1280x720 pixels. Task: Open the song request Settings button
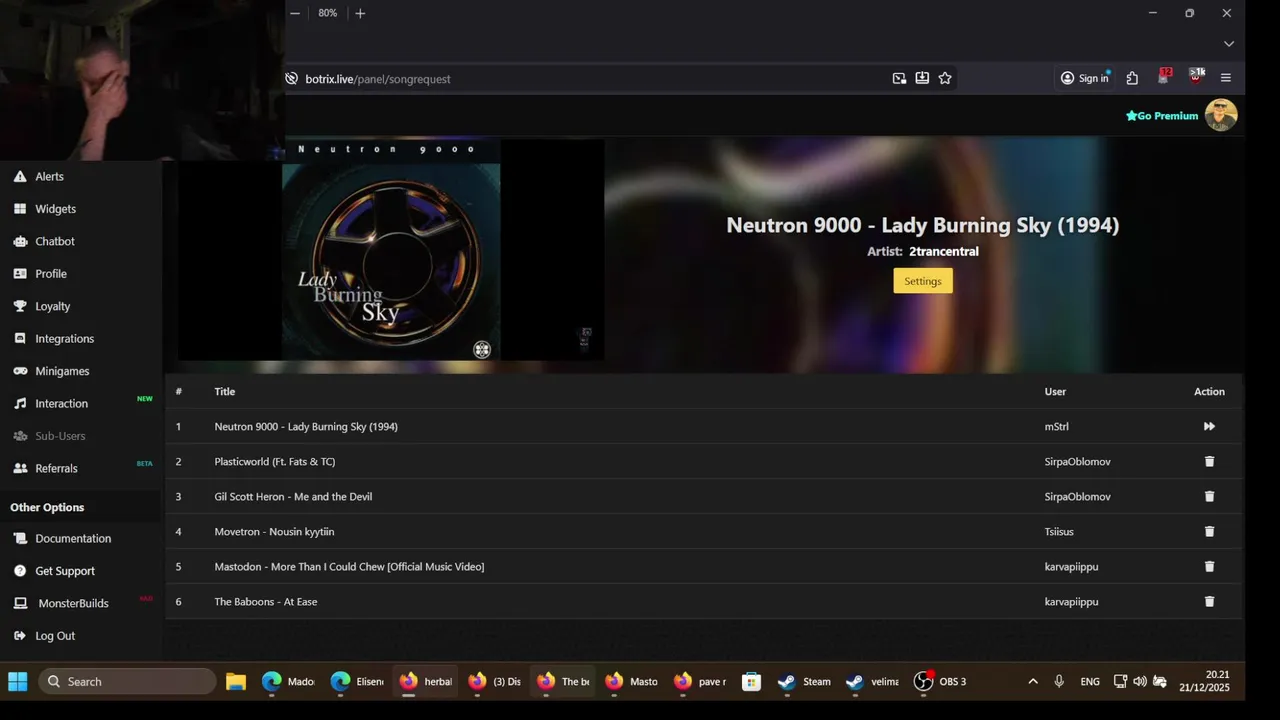tap(923, 281)
